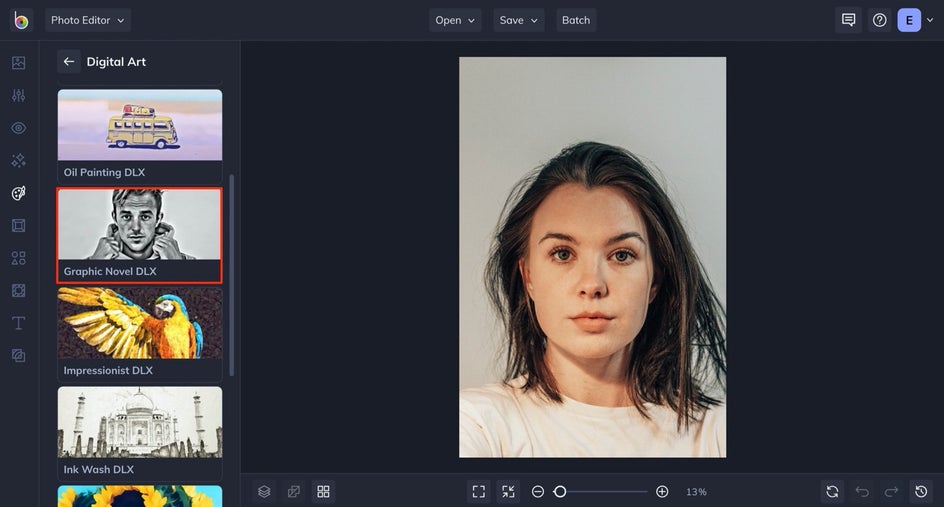Click the Batch button
This screenshot has width=944, height=507.
coord(576,20)
